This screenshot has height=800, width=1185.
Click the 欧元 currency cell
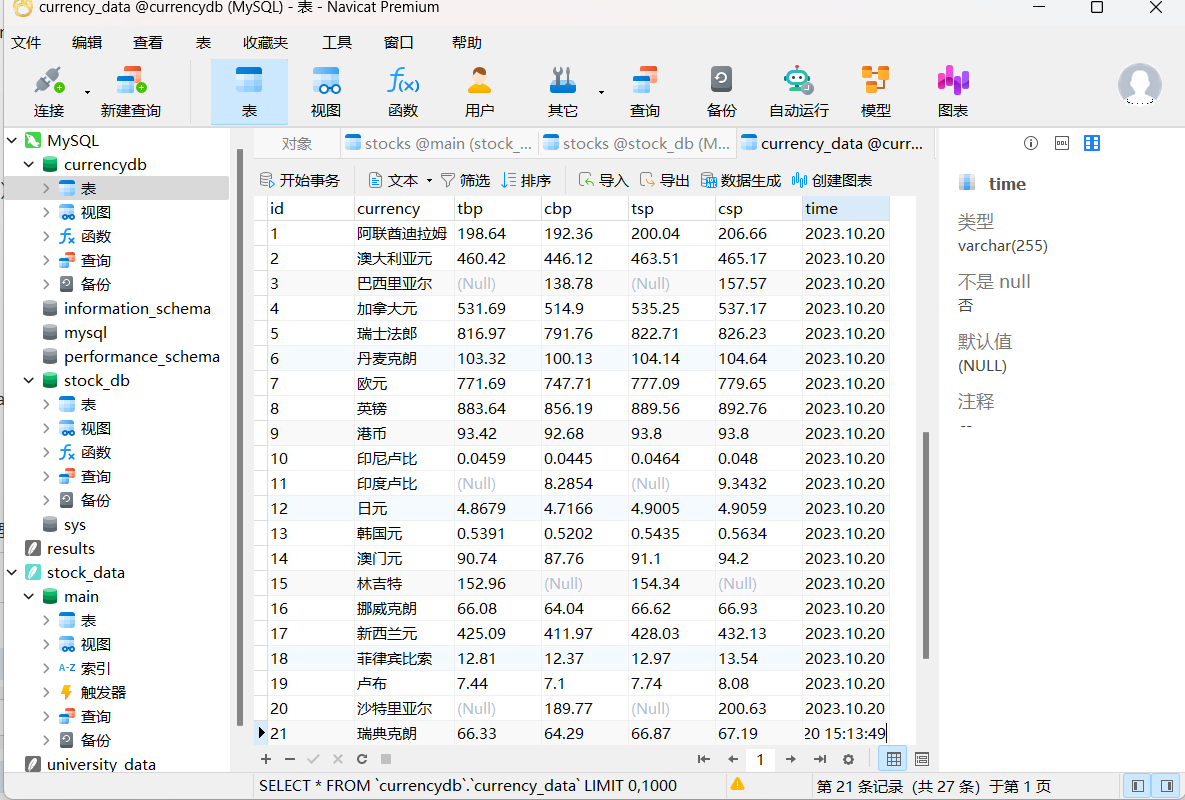[x=404, y=384]
